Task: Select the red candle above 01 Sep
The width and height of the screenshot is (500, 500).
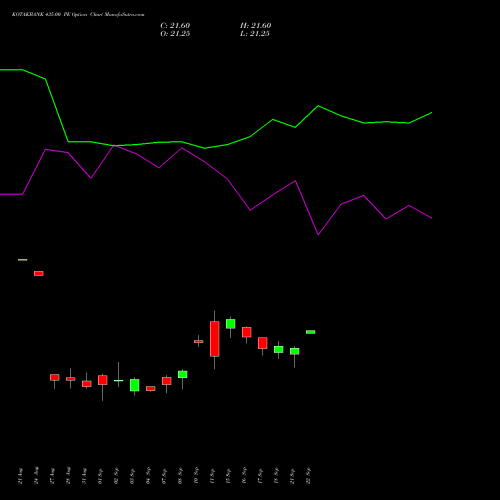Action: tap(103, 380)
